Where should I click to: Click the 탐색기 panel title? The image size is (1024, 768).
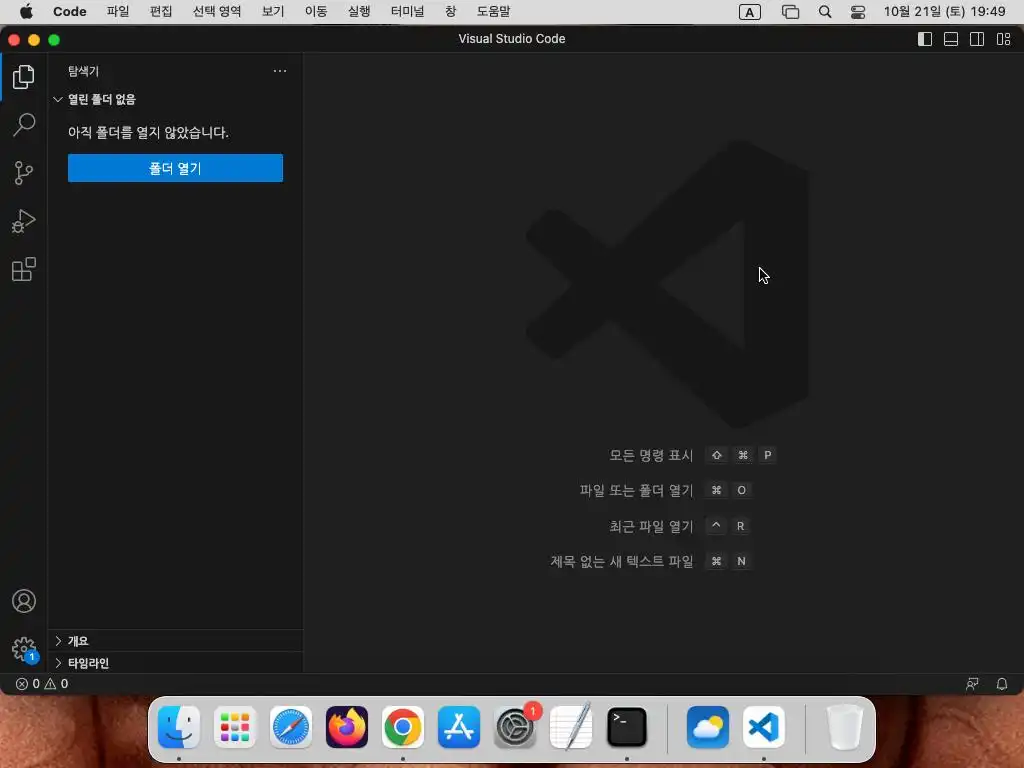pos(83,71)
